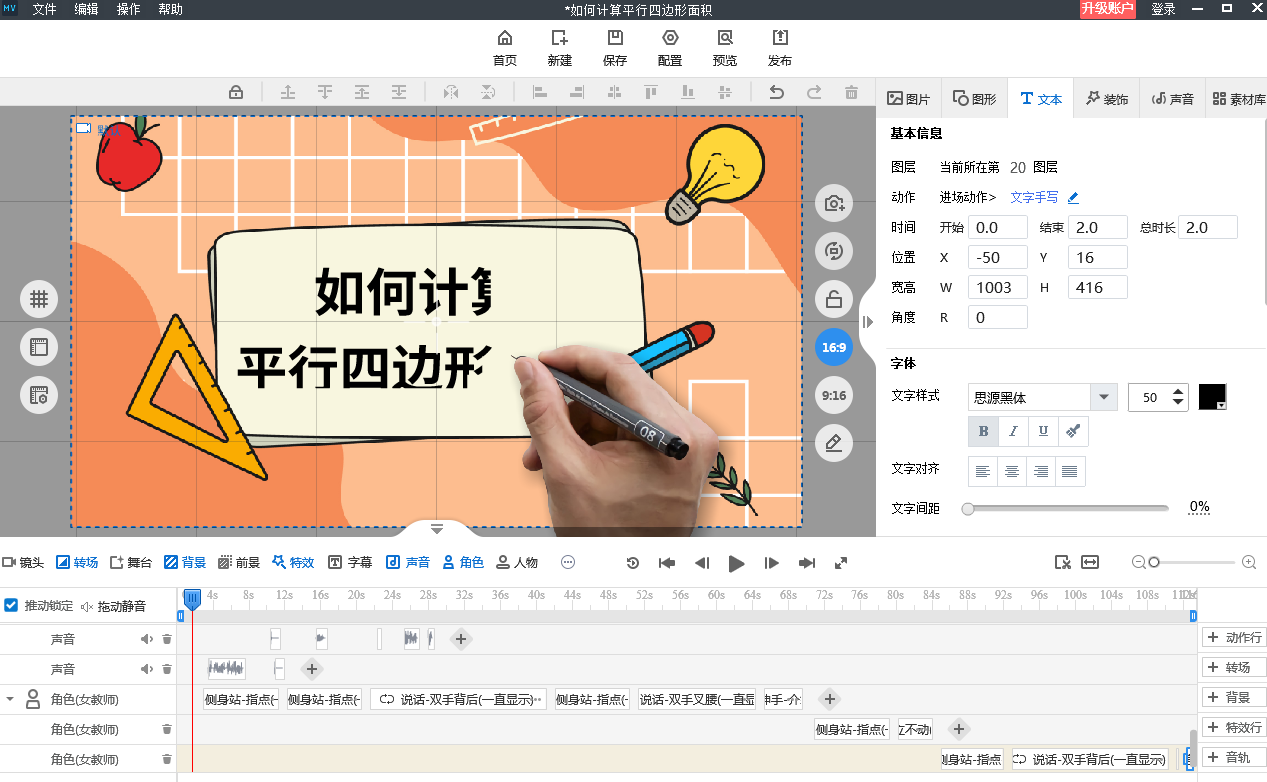Click the zoom in timeline magnifier
Screen dimensions: 1267x782
(x=1249, y=563)
